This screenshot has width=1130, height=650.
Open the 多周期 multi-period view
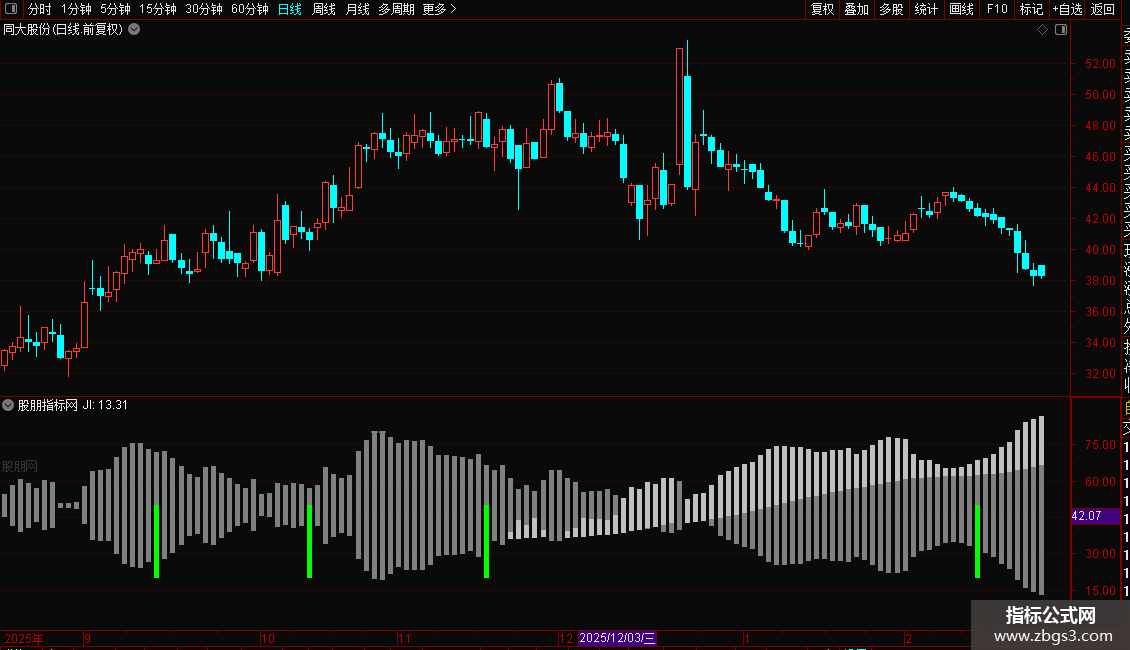pyautogui.click(x=396, y=9)
